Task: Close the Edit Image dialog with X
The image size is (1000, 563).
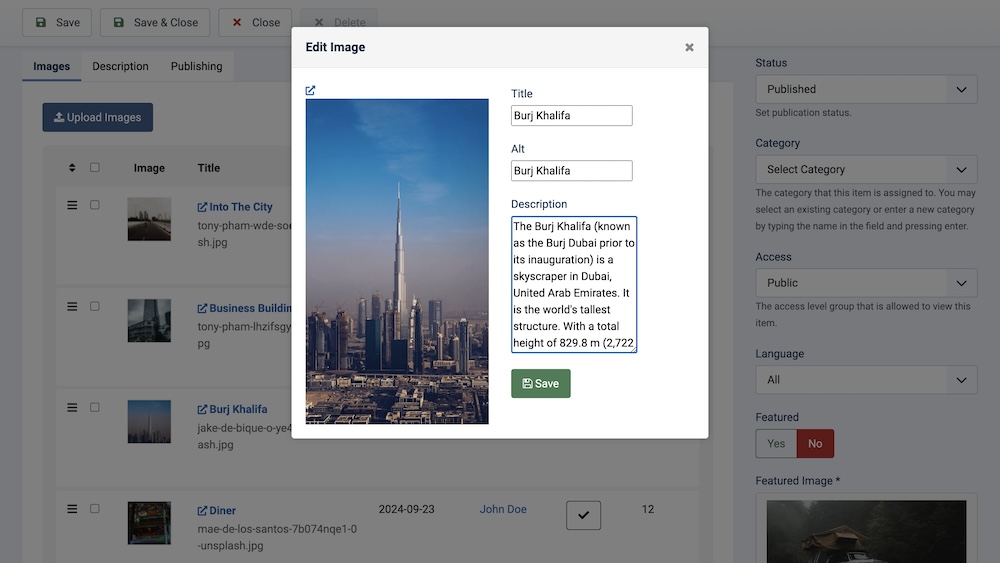Action: [689, 47]
